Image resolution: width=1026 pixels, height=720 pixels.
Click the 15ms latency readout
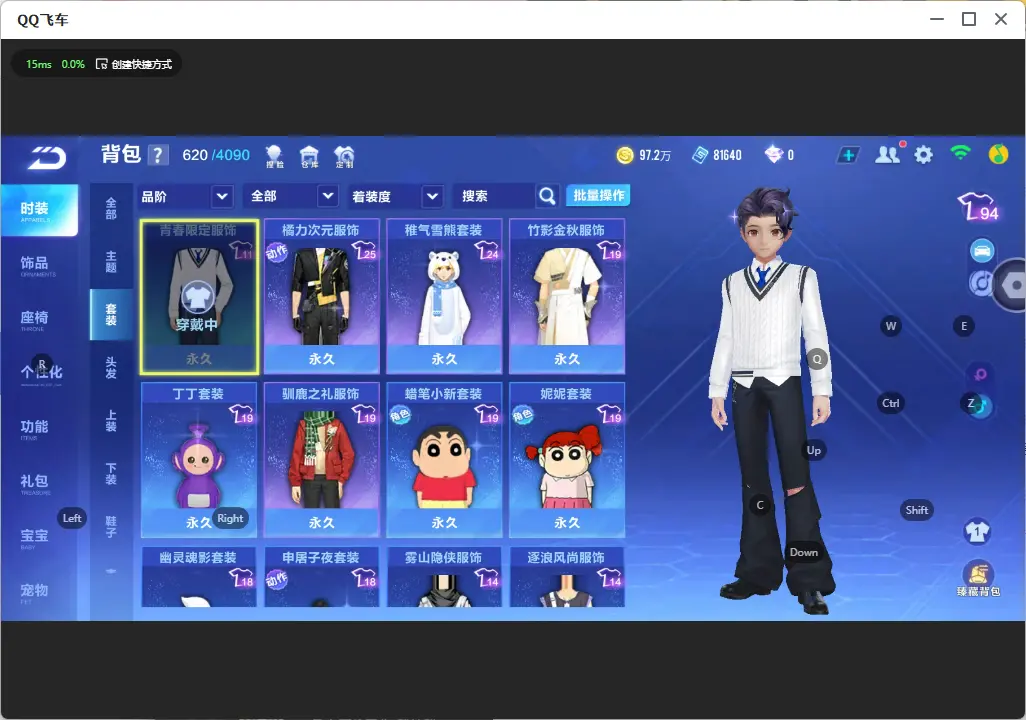pyautogui.click(x=39, y=64)
